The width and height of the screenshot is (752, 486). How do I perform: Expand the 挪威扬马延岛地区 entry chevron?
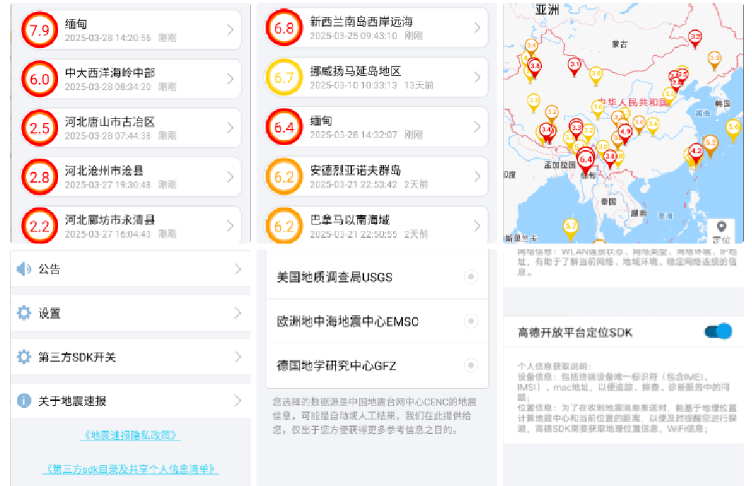(x=475, y=78)
